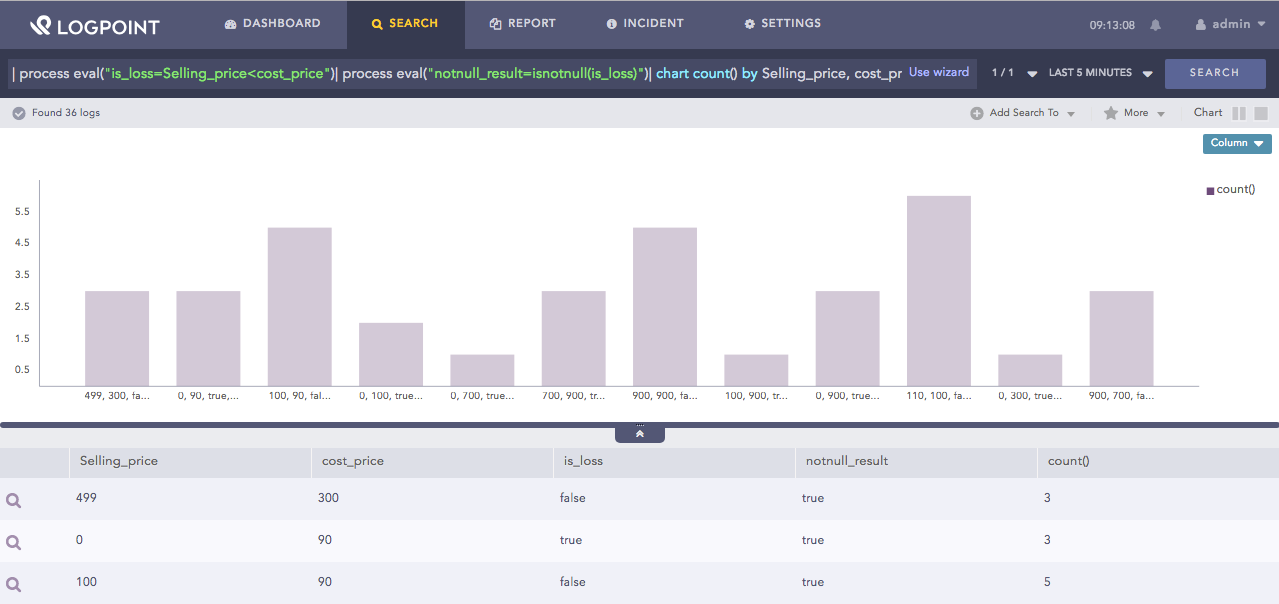Click into the search query field

click(x=450, y=73)
